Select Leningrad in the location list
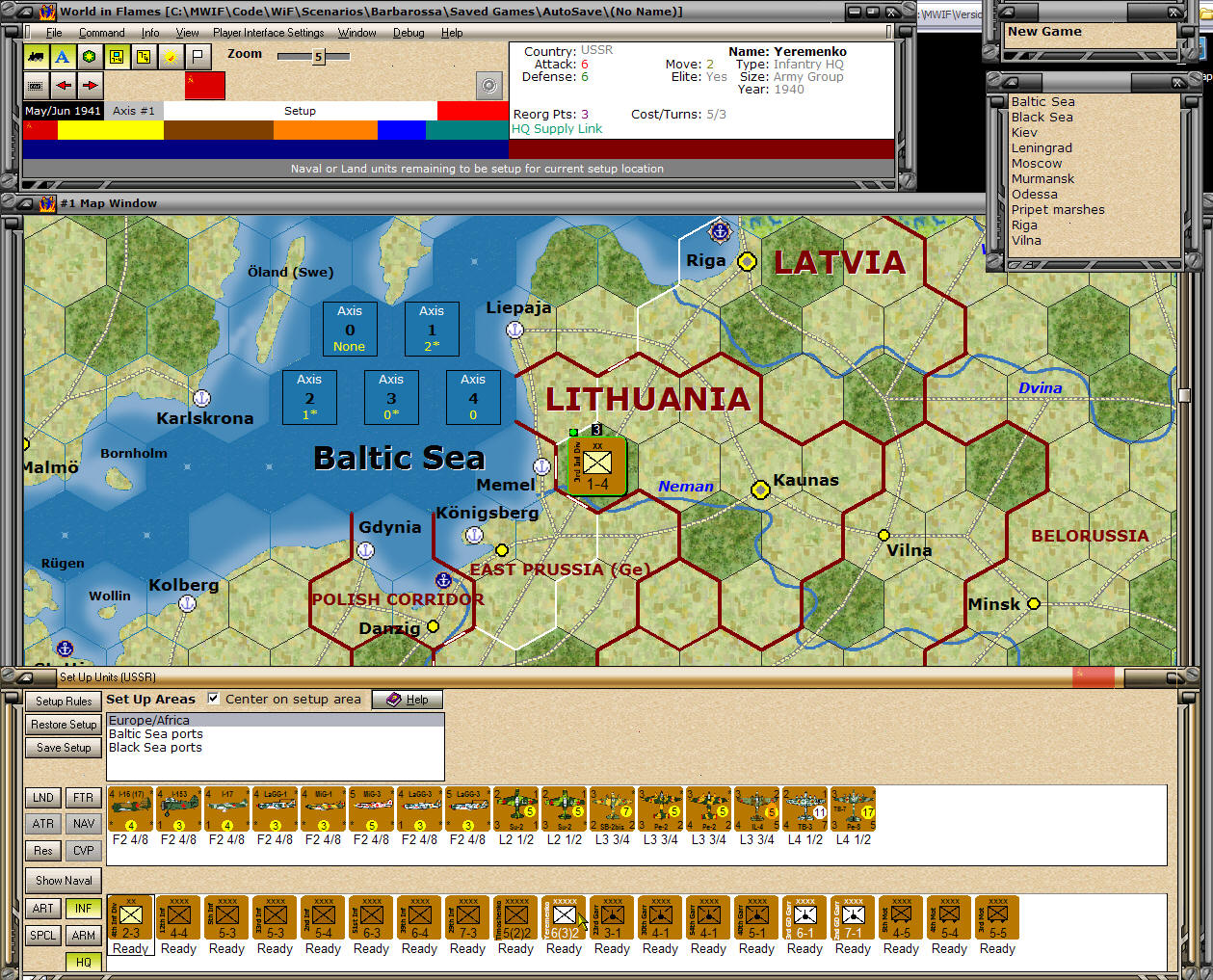Viewport: 1213px width, 980px height. coord(1042,148)
